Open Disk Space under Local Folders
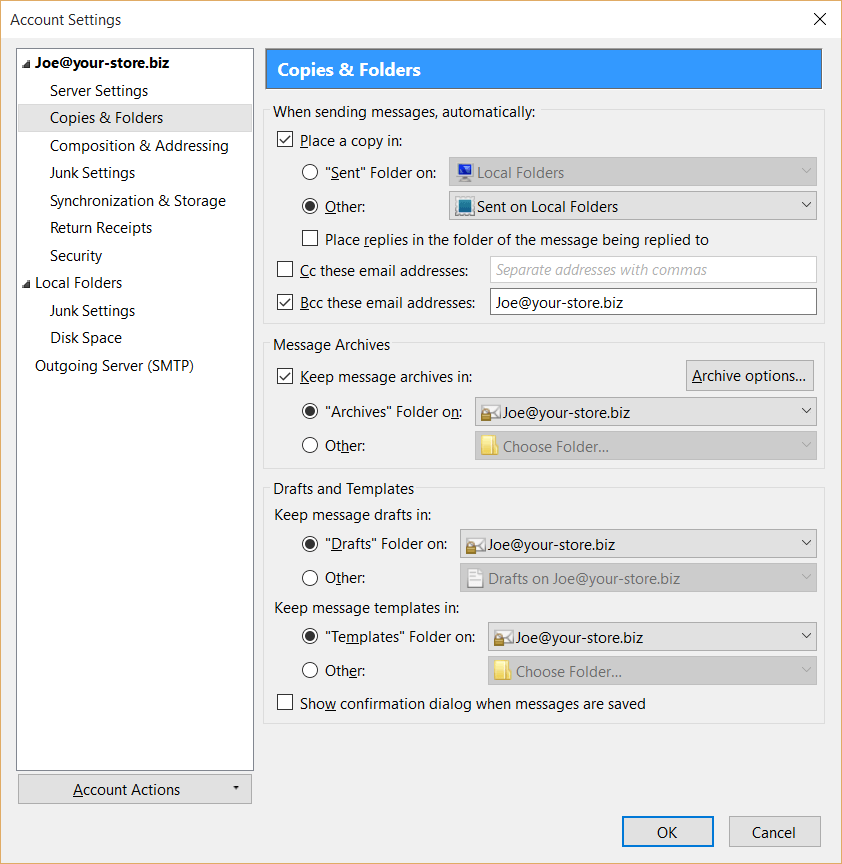The image size is (842, 864). 86,338
